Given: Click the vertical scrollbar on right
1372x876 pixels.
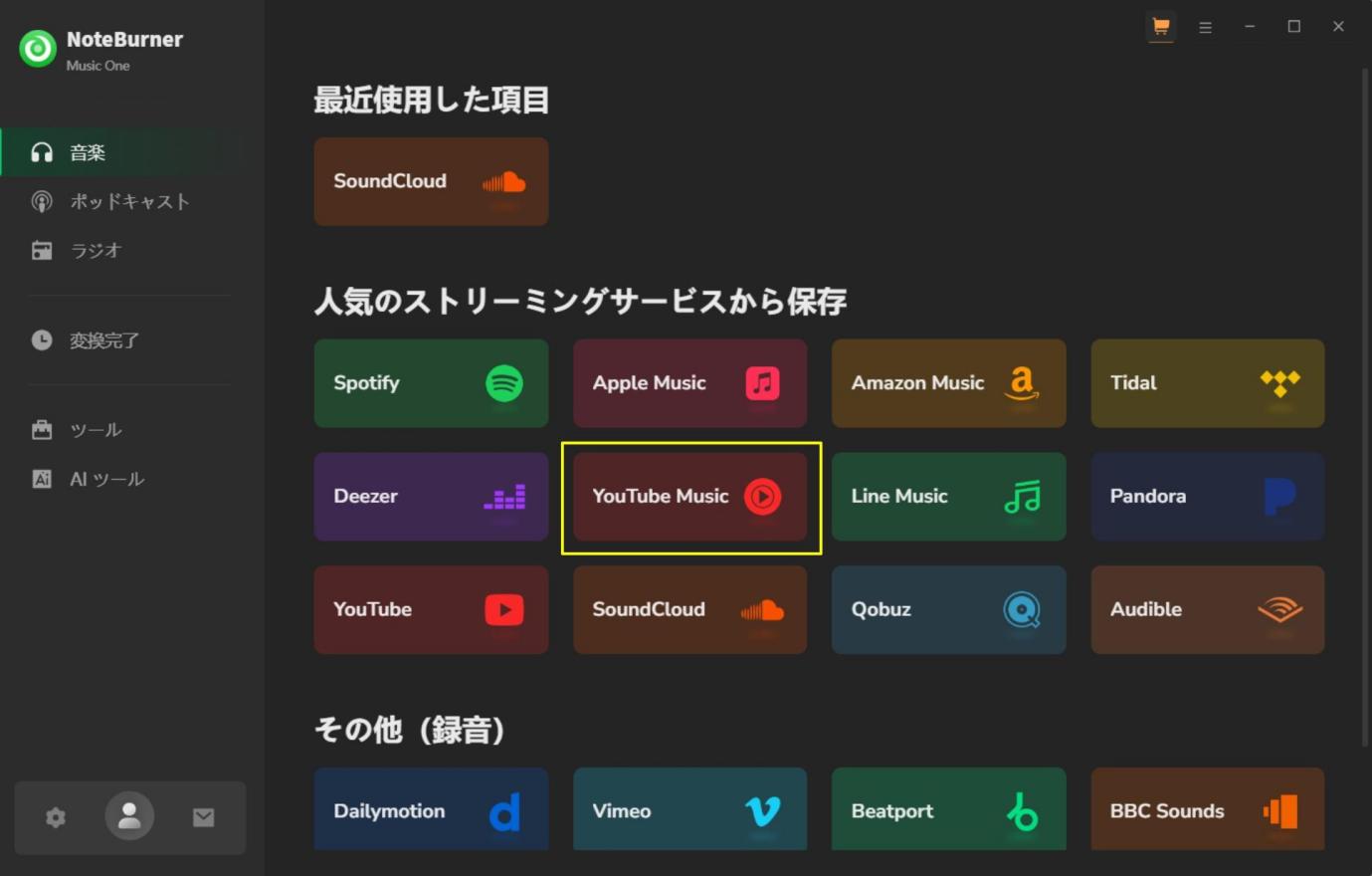Looking at the screenshot, I should (x=1365, y=406).
